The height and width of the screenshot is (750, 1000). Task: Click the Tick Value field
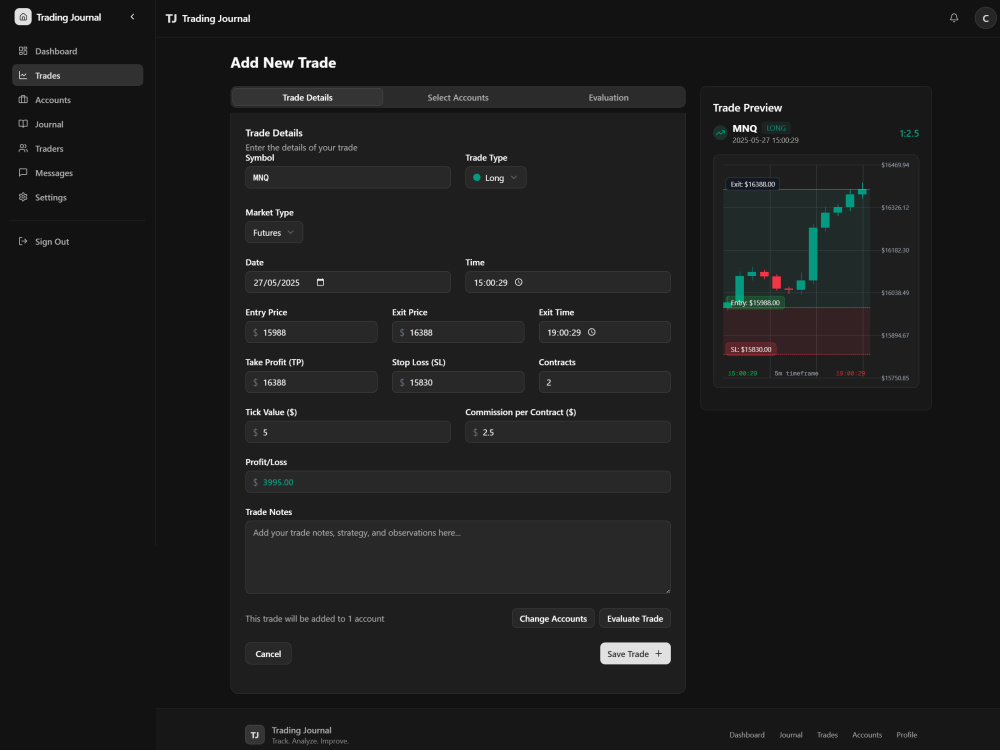tap(348, 432)
